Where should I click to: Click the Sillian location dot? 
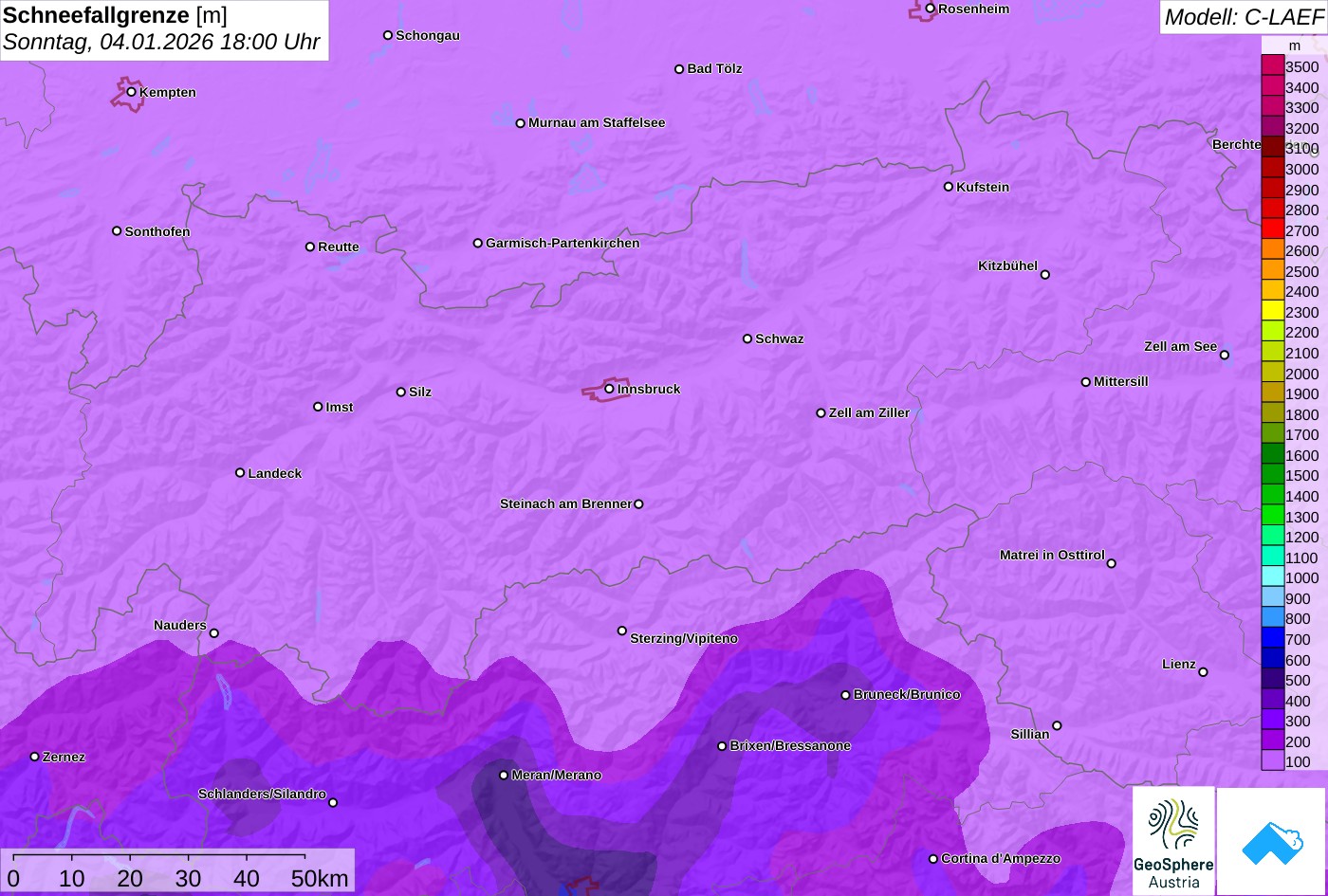[x=1057, y=726]
